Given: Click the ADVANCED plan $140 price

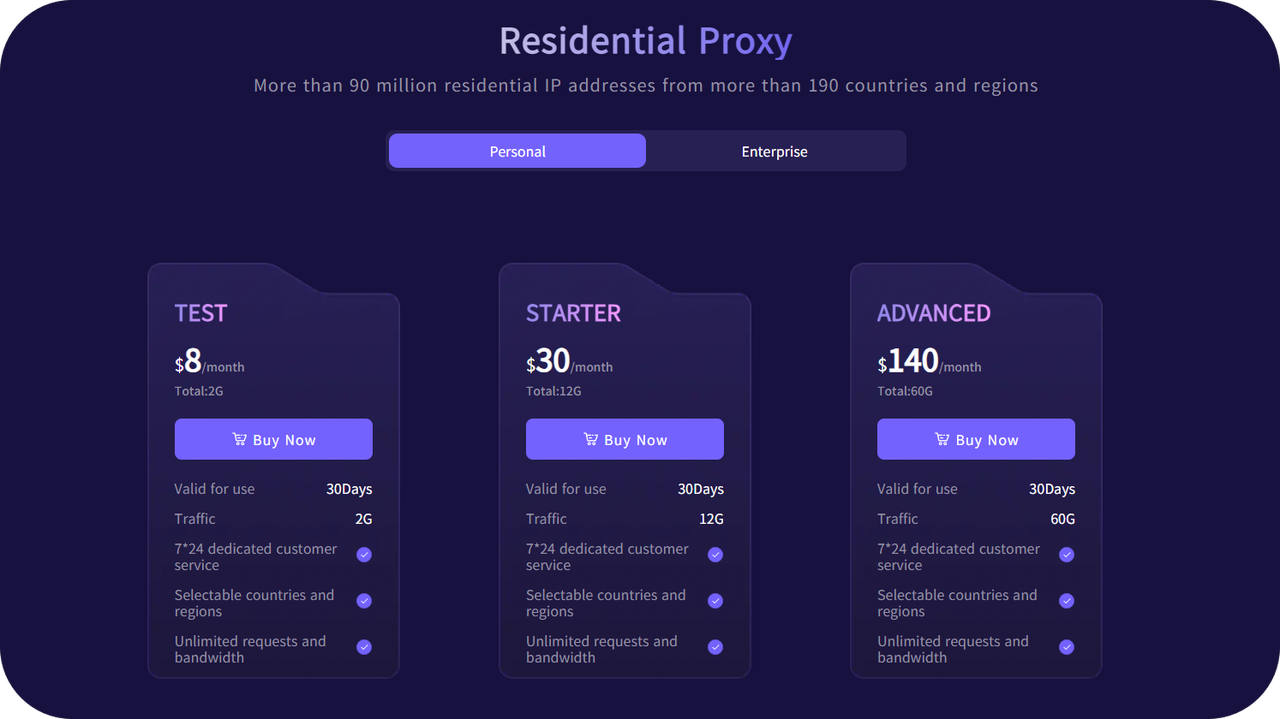Looking at the screenshot, I should tap(912, 361).
